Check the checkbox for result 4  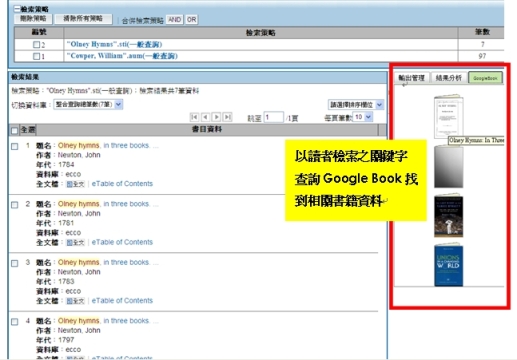click(15, 322)
